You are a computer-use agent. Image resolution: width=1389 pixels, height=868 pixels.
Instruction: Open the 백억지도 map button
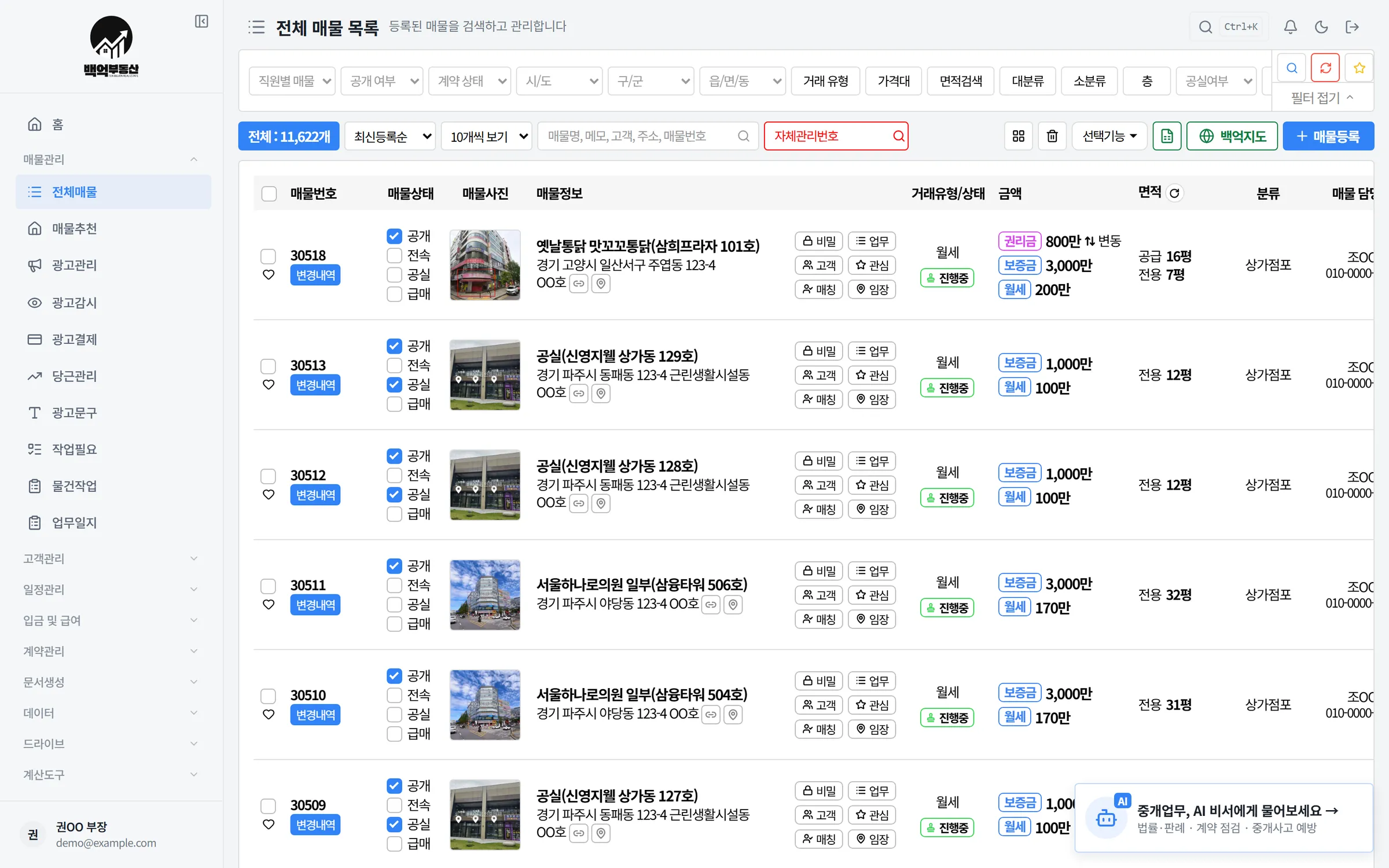coord(1232,136)
